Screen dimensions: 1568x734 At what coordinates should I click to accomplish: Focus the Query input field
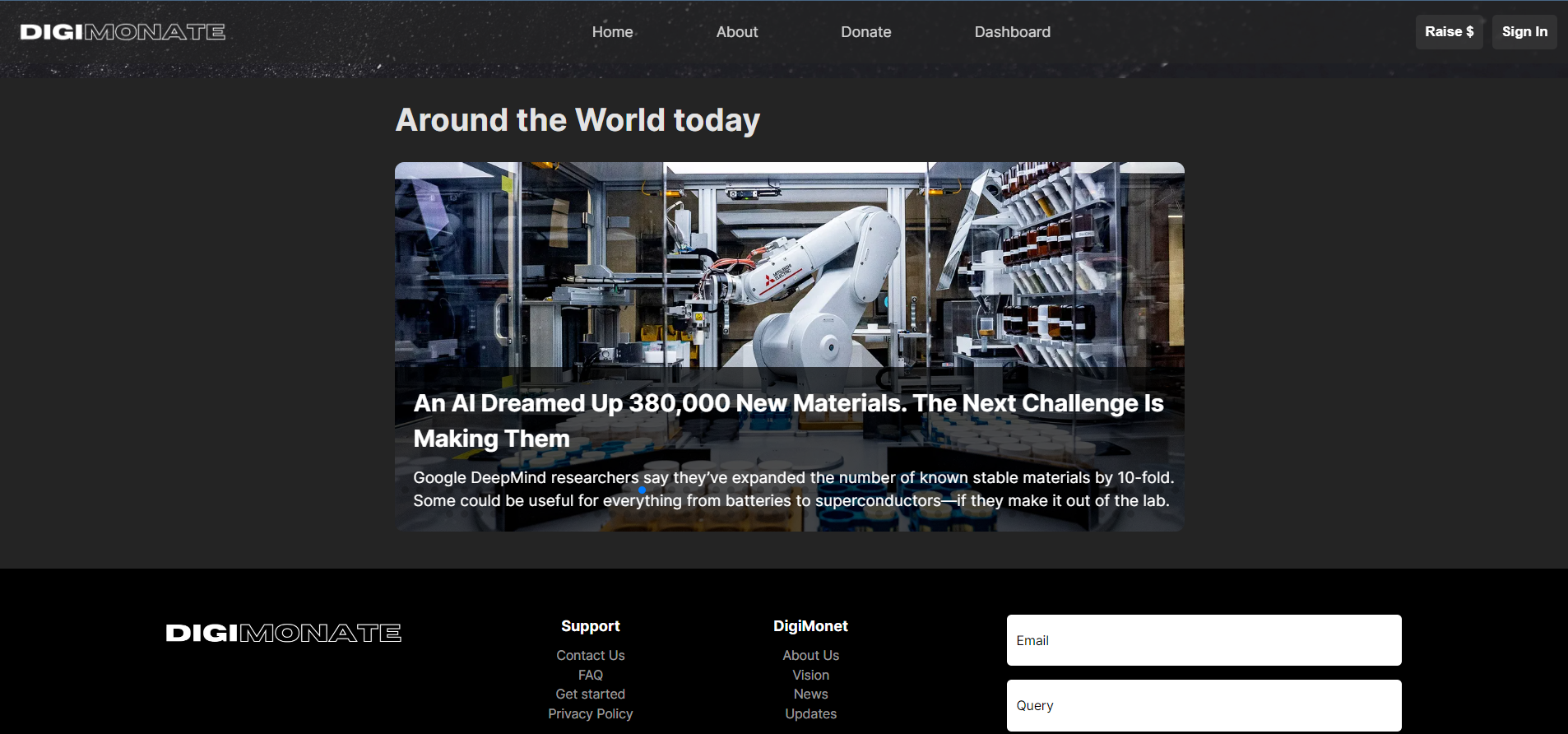[1204, 705]
